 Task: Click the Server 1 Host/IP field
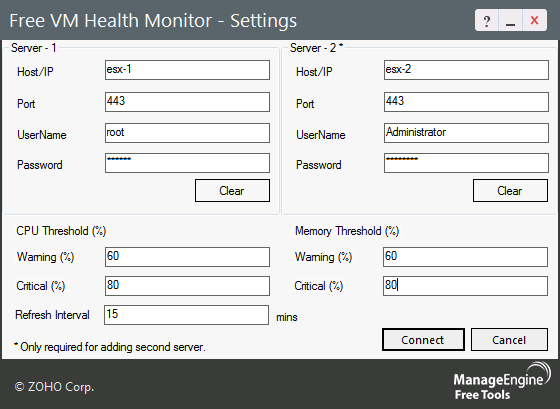coord(187,70)
